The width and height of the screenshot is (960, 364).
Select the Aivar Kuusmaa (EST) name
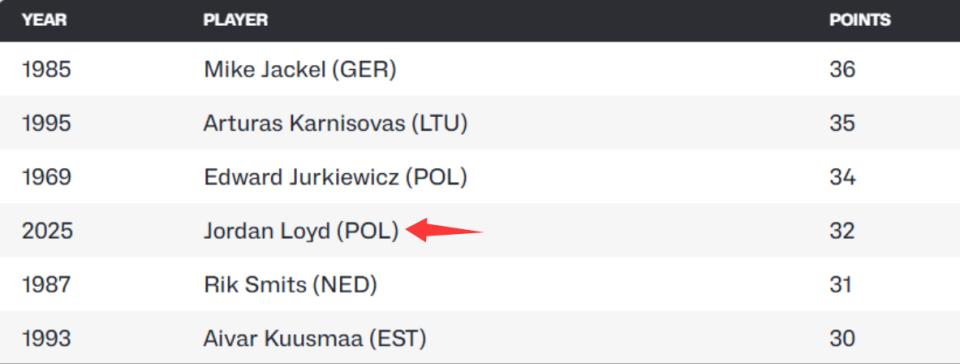pyautogui.click(x=315, y=338)
